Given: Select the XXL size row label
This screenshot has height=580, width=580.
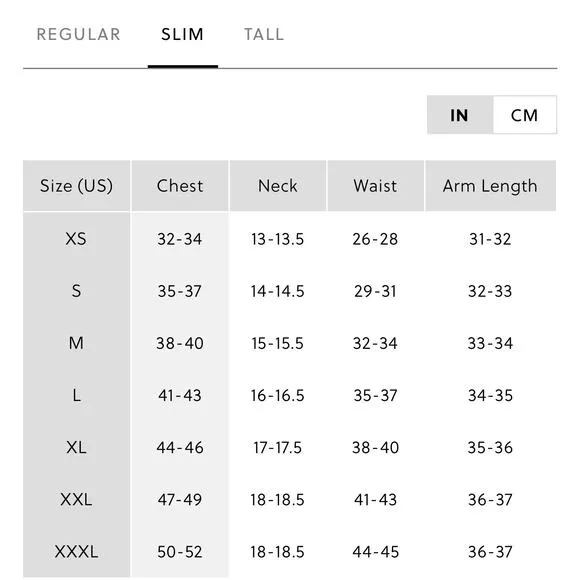Looking at the screenshot, I should pos(76,499).
